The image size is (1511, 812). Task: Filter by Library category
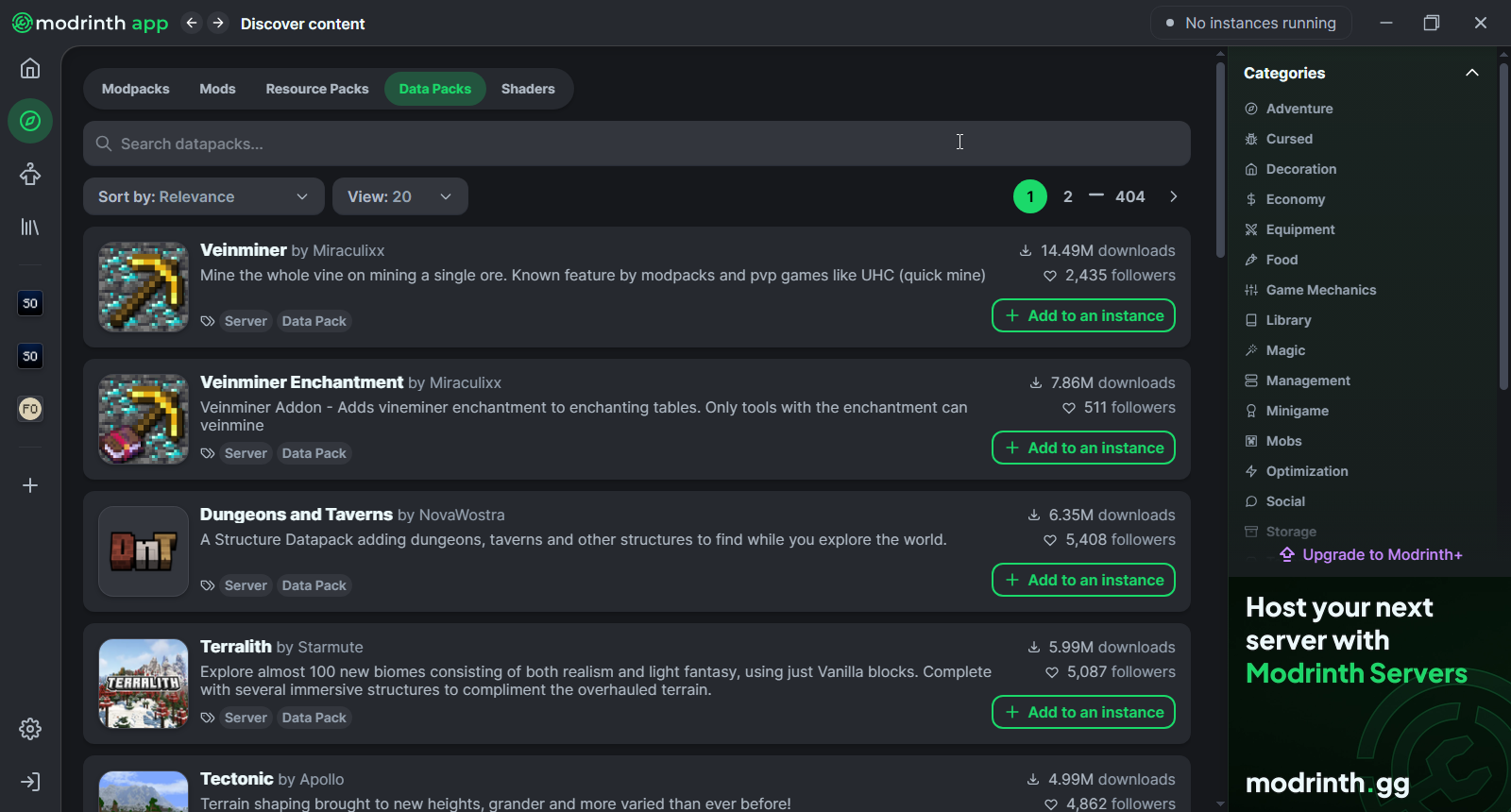click(x=1278, y=320)
